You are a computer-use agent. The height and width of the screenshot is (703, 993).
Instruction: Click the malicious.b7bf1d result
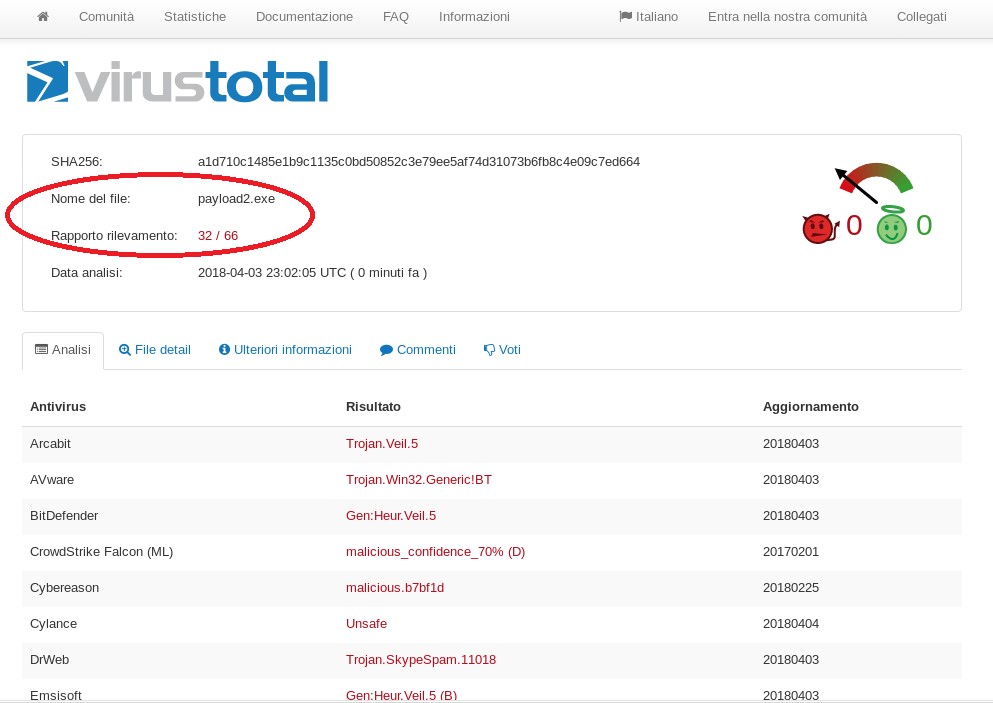pos(395,588)
